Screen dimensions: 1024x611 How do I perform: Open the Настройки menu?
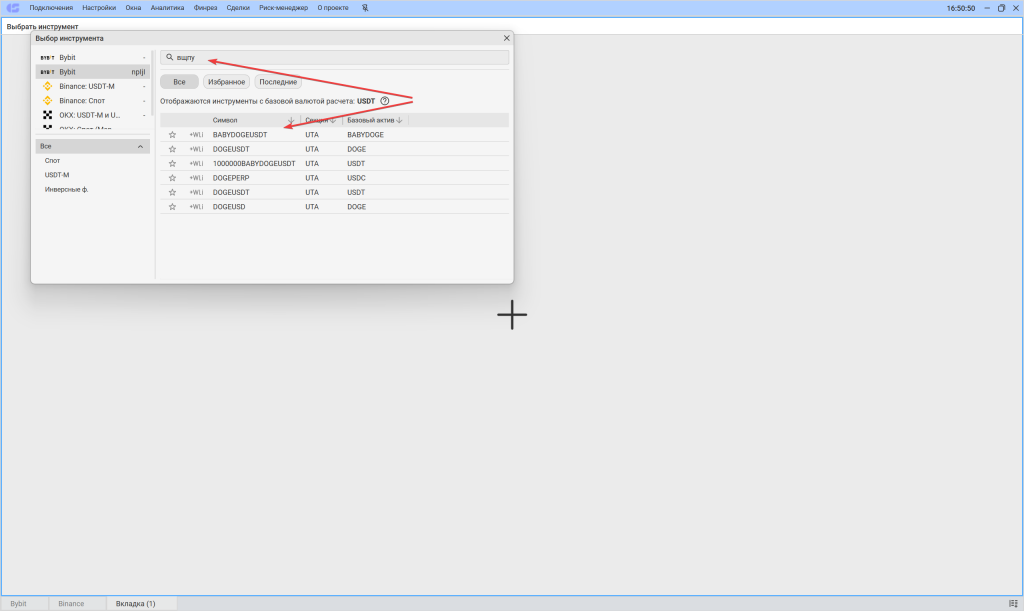99,8
